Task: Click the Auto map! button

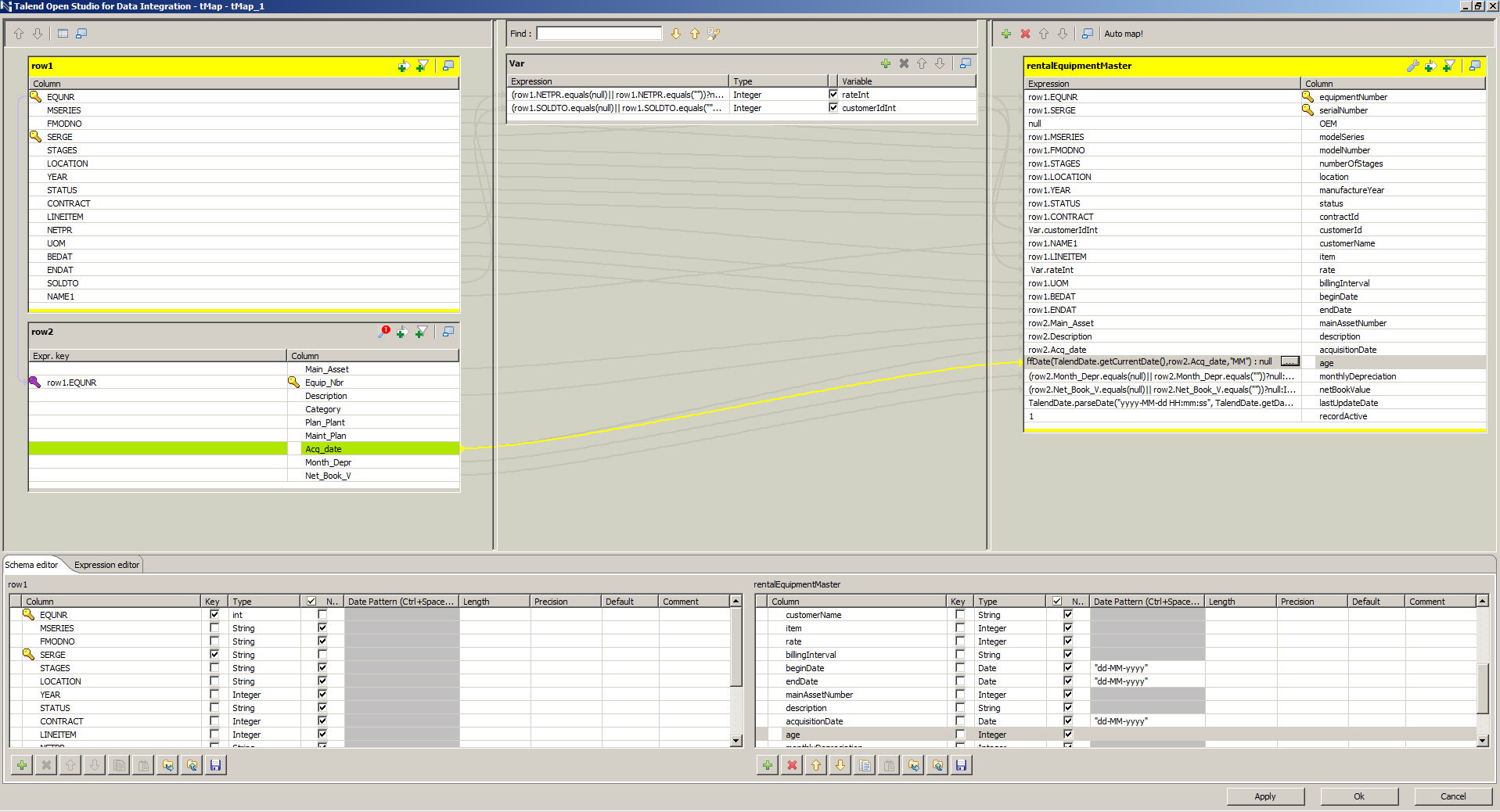Action: (x=1124, y=34)
